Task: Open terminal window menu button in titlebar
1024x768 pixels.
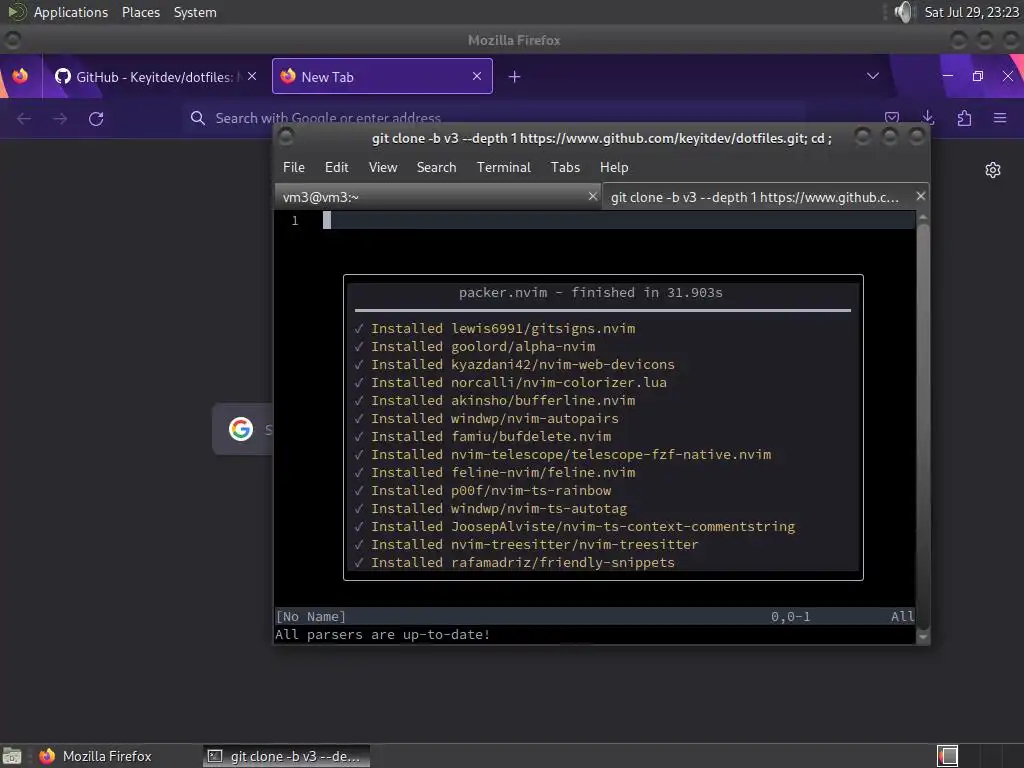Action: coord(285,136)
